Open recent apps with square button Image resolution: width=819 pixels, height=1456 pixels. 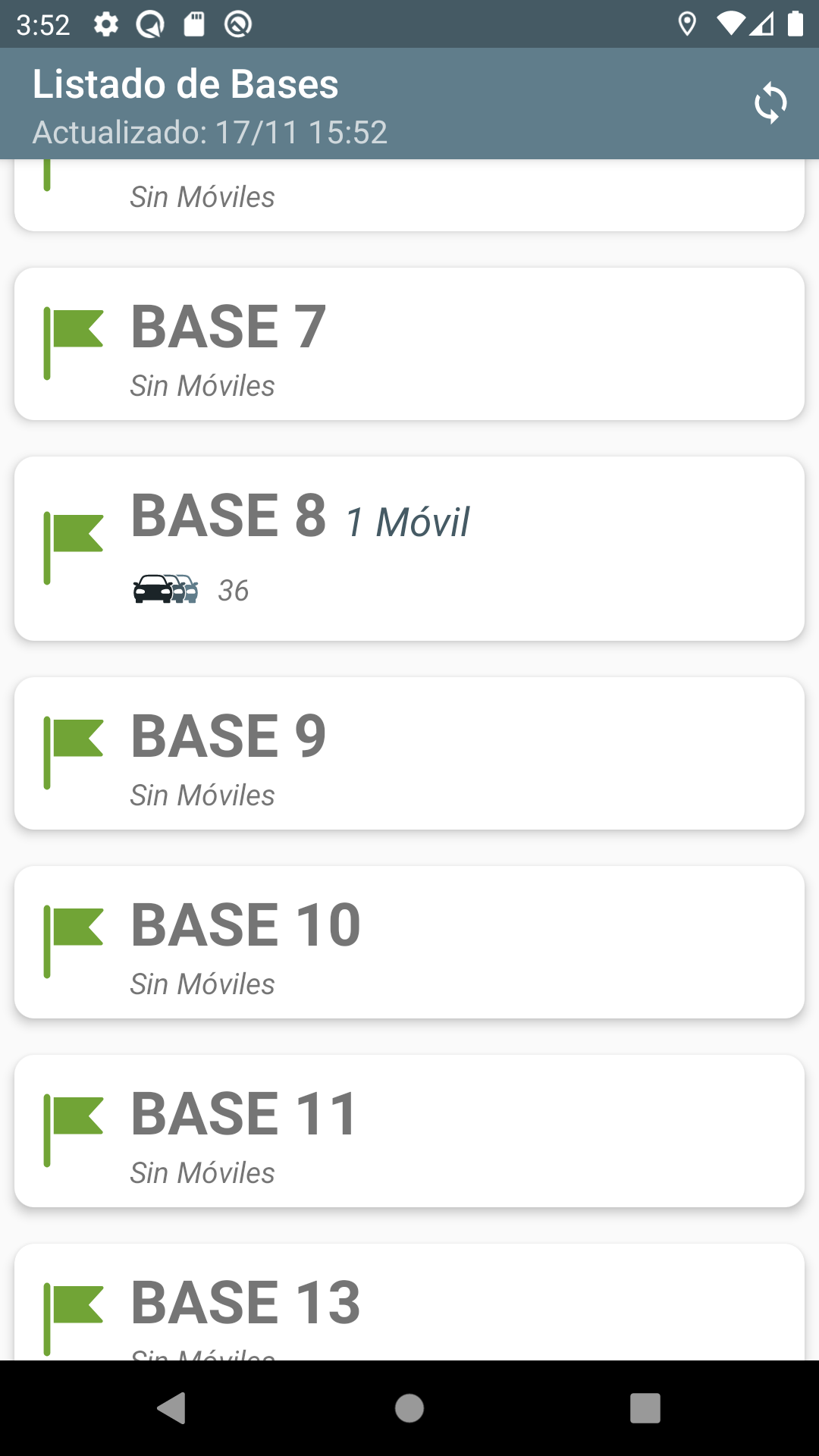tap(645, 1408)
